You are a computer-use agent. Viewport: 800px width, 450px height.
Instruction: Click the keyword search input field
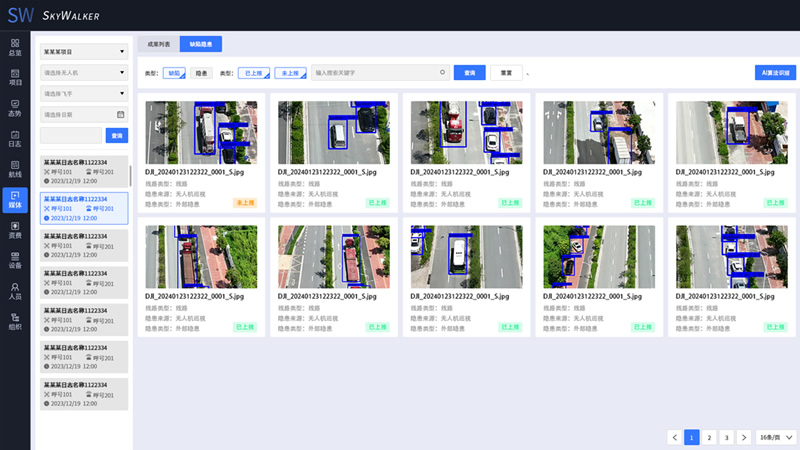pos(375,73)
